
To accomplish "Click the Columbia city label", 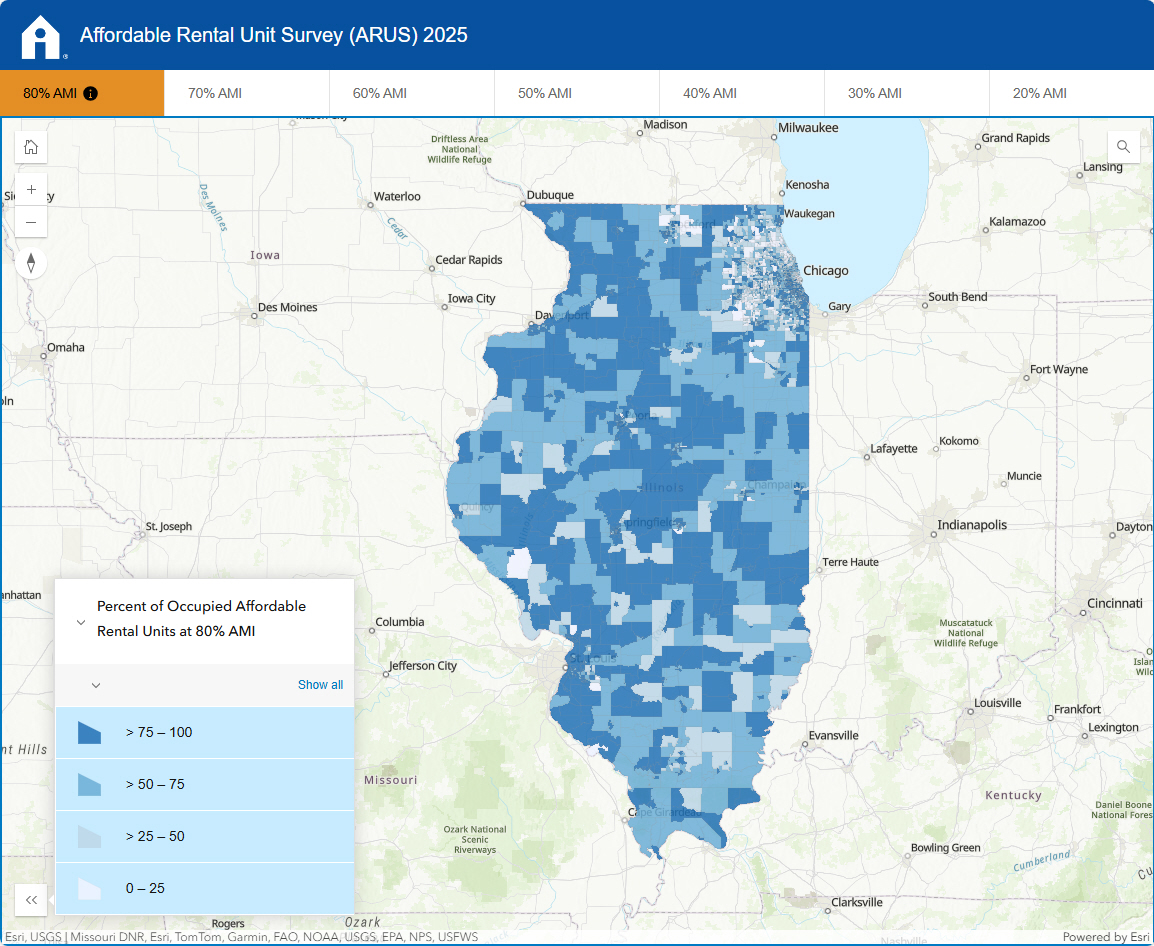I will point(400,622).
